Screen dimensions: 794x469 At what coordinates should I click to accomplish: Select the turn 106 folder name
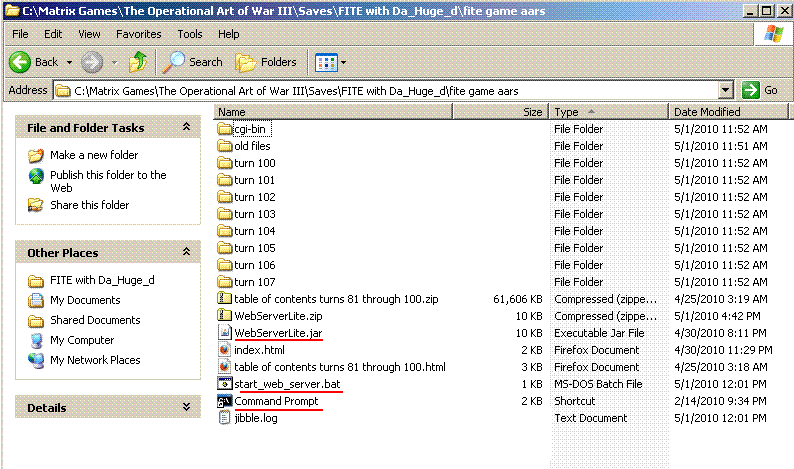pyautogui.click(x=255, y=265)
